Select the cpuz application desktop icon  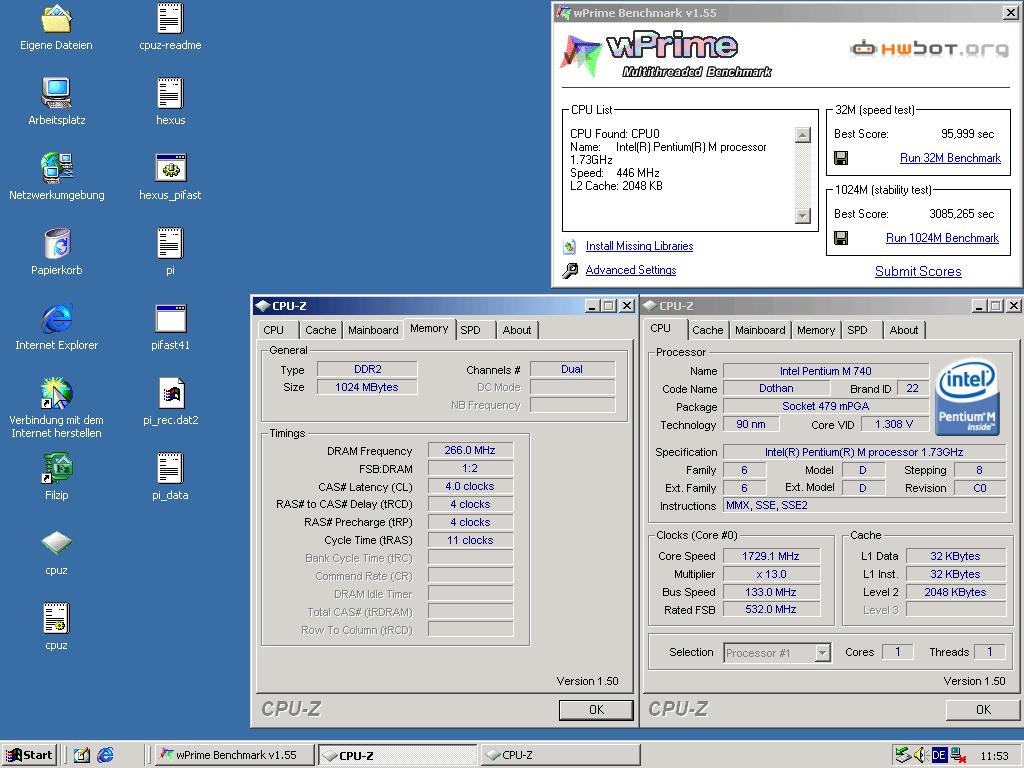pos(56,543)
